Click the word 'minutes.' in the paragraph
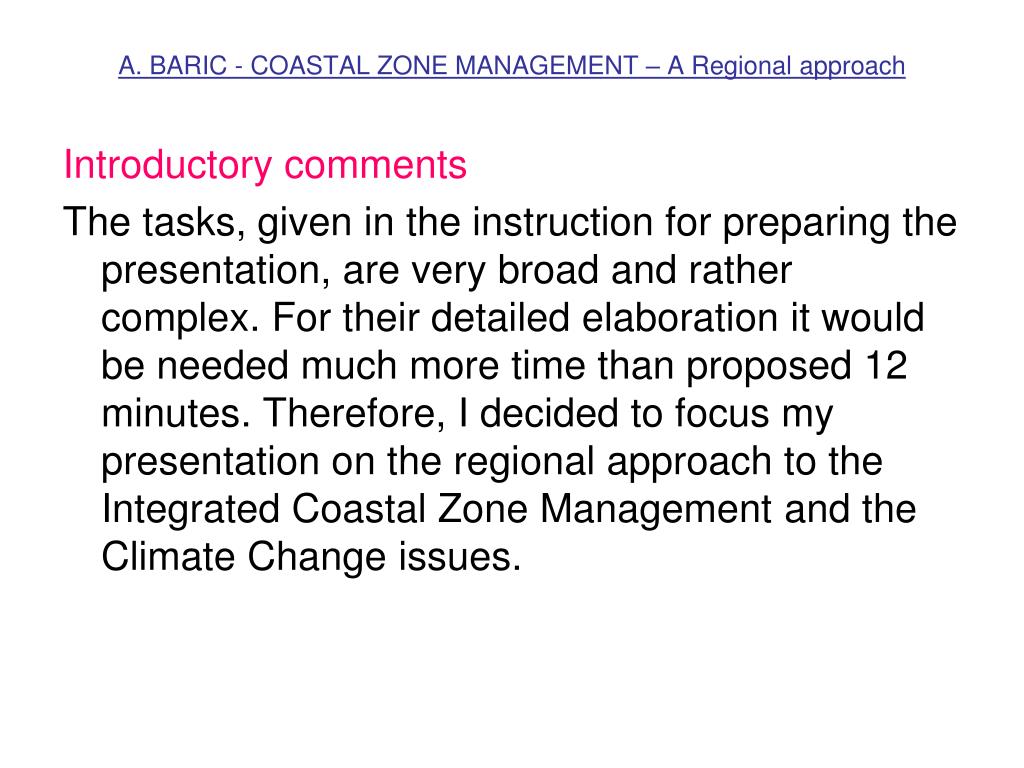This screenshot has height=768, width=1024. click(176, 413)
